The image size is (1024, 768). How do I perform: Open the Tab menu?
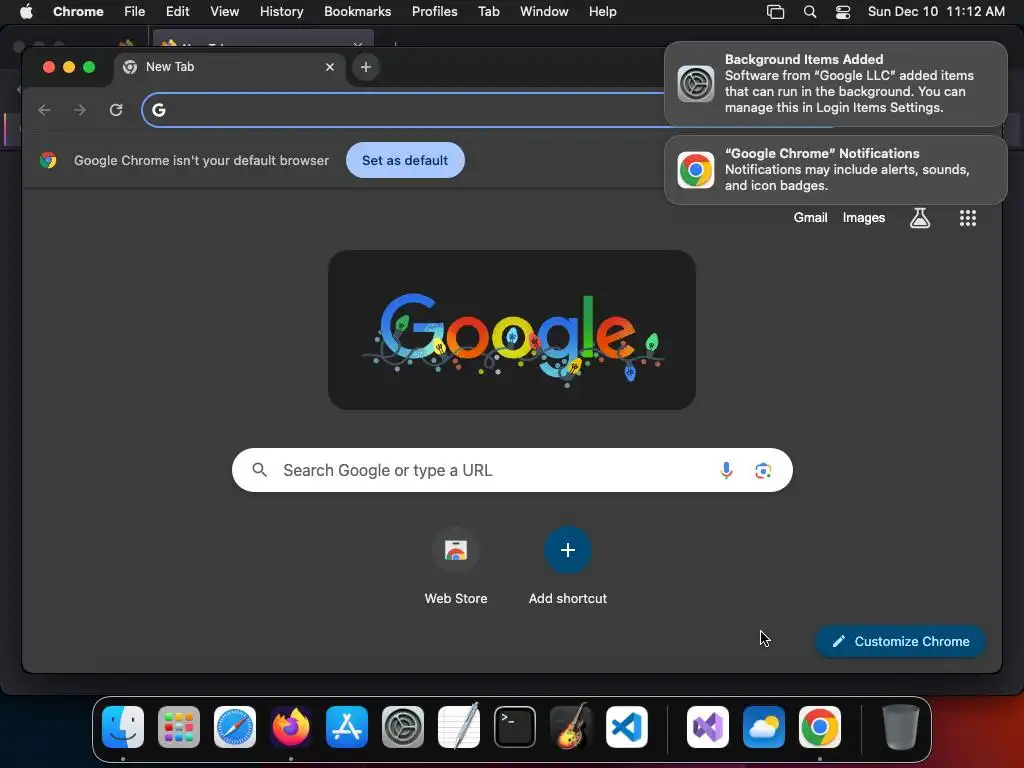pos(488,11)
